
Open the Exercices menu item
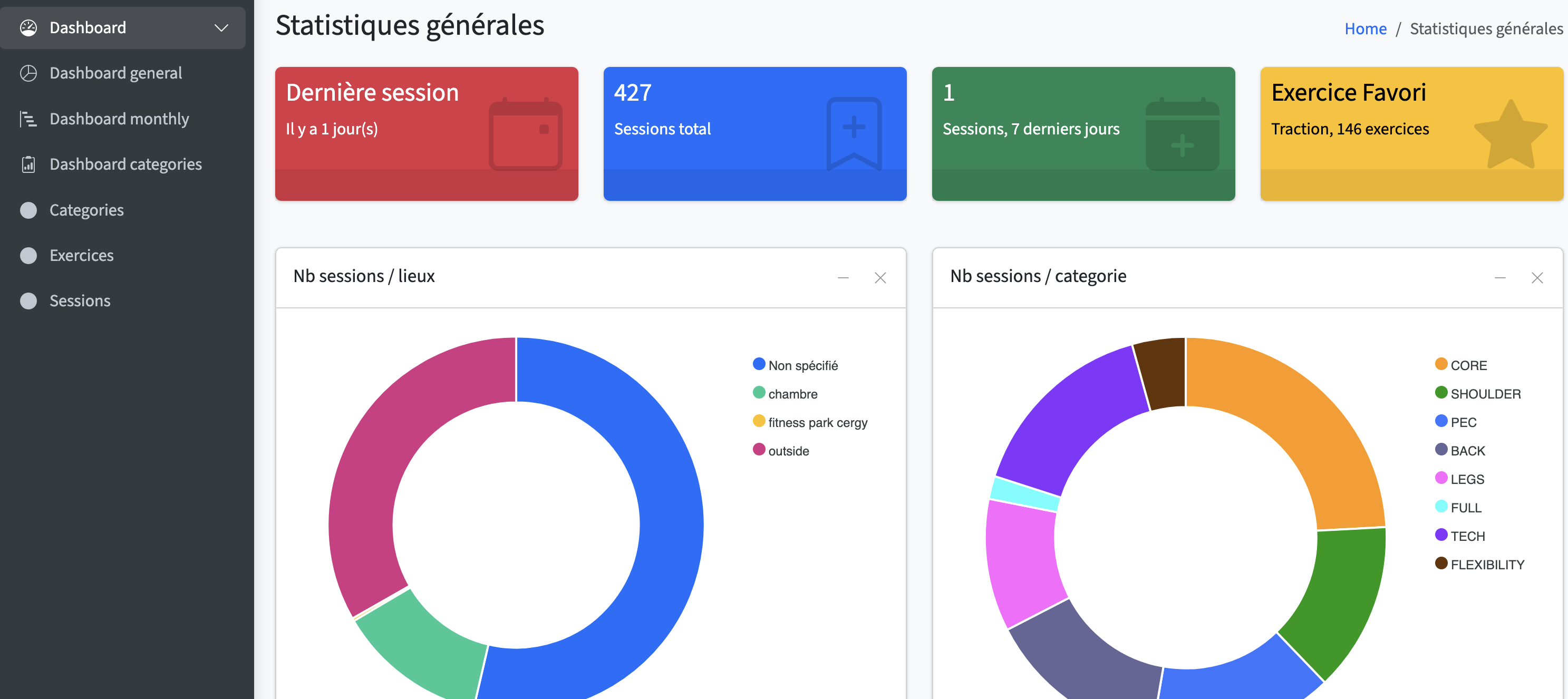(82, 256)
